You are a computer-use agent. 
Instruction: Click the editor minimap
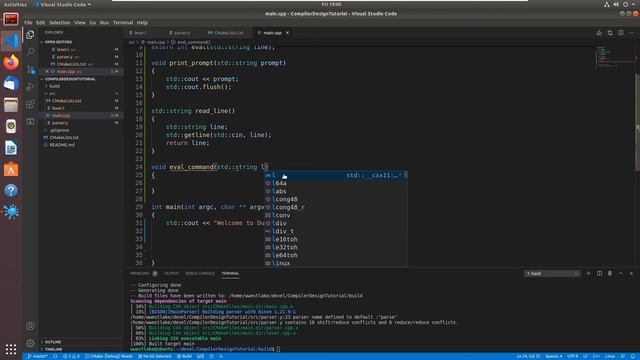(x=616, y=57)
